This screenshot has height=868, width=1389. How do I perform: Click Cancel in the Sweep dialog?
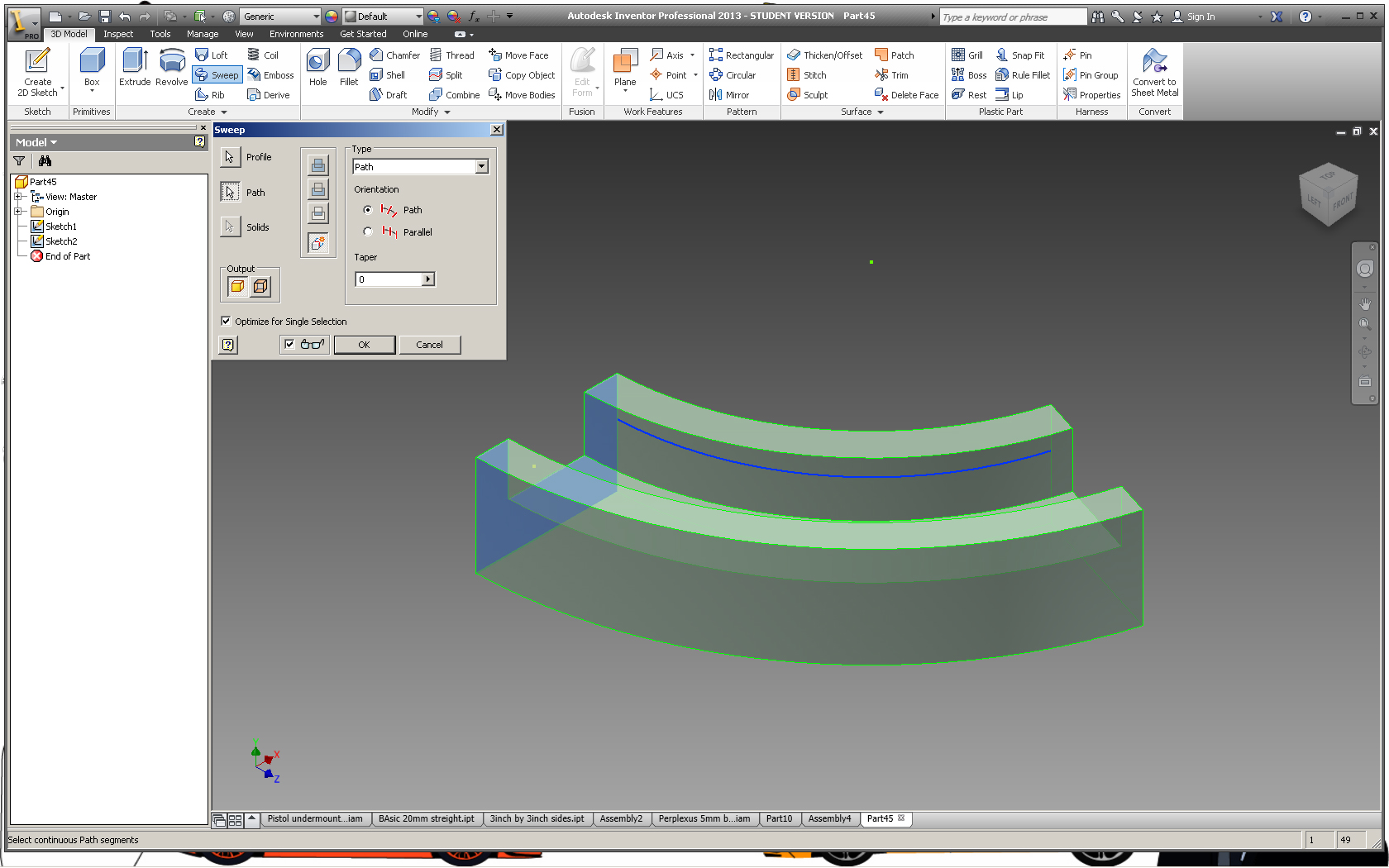coord(430,345)
